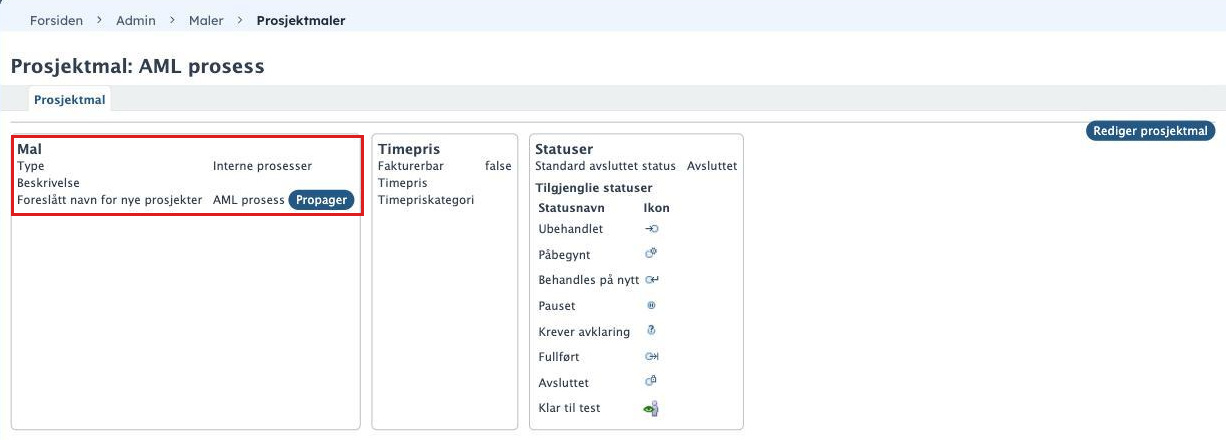The height and width of the screenshot is (440, 1226).
Task: Click the Fakturerbar label
Action: click(x=411, y=166)
